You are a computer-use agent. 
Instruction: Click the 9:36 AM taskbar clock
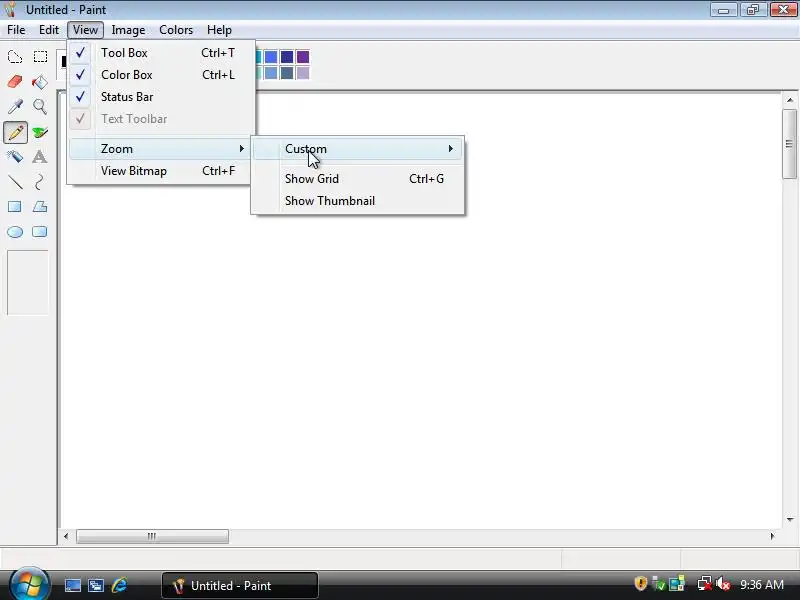pyautogui.click(x=762, y=584)
